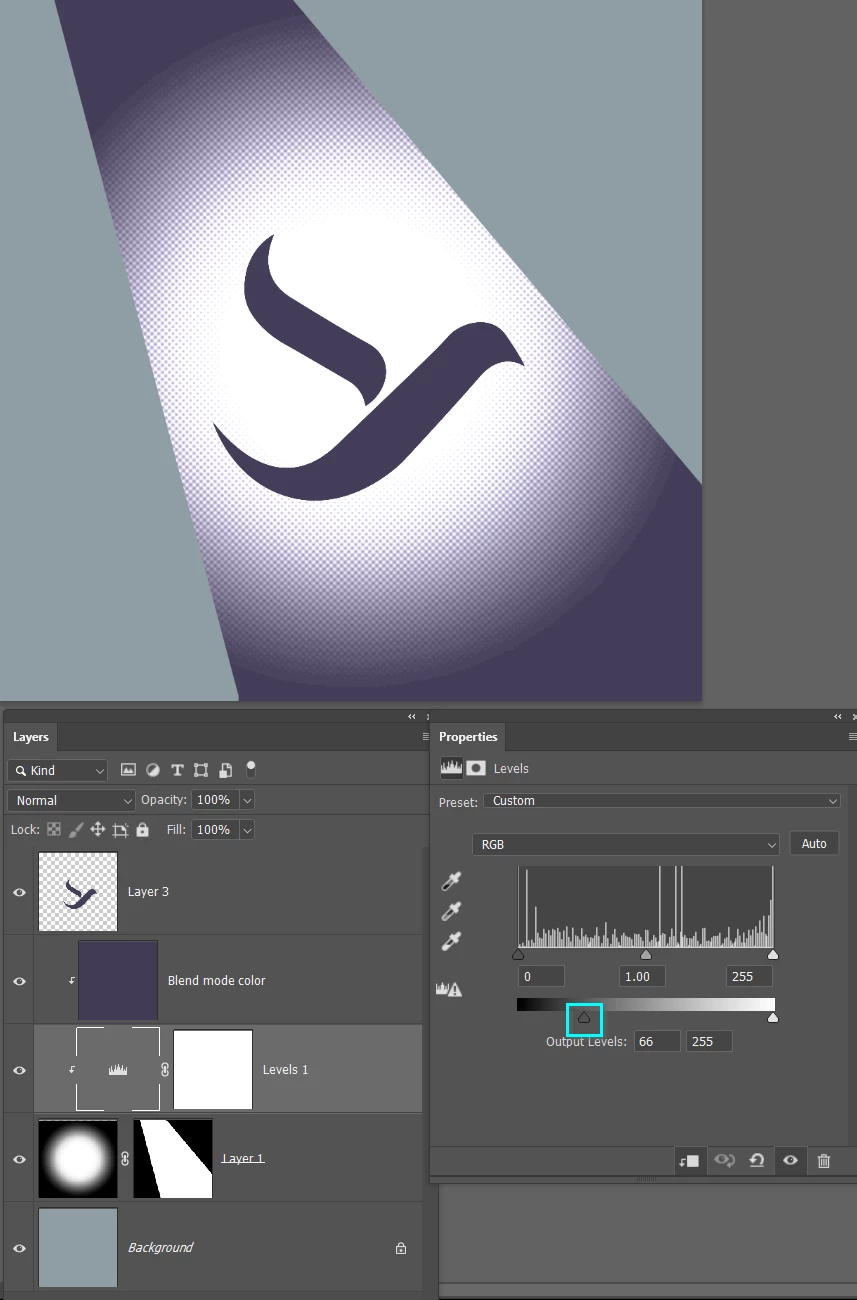The height and width of the screenshot is (1300, 857).
Task: Click the input midtone gray slider
Action: coord(646,955)
